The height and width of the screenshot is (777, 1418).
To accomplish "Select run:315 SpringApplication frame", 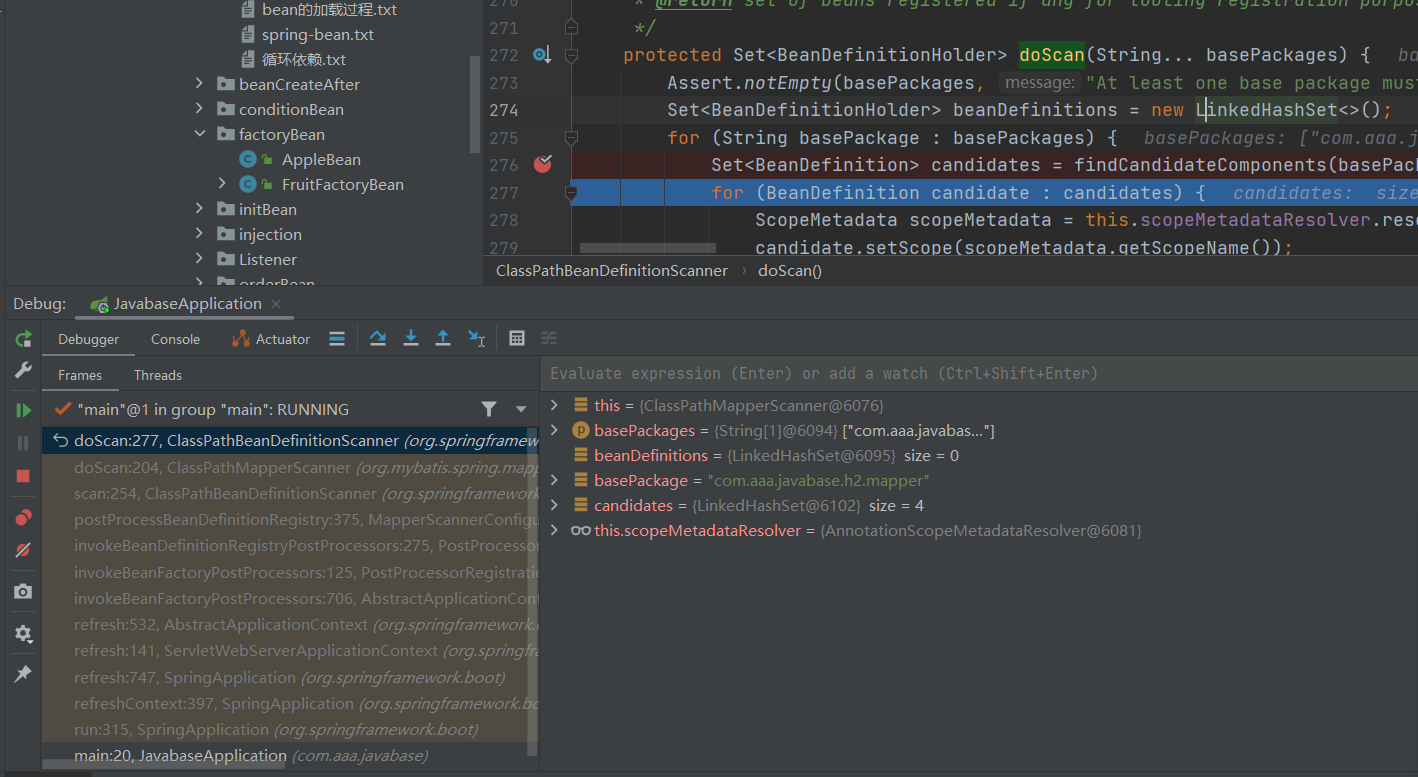I will [290, 729].
